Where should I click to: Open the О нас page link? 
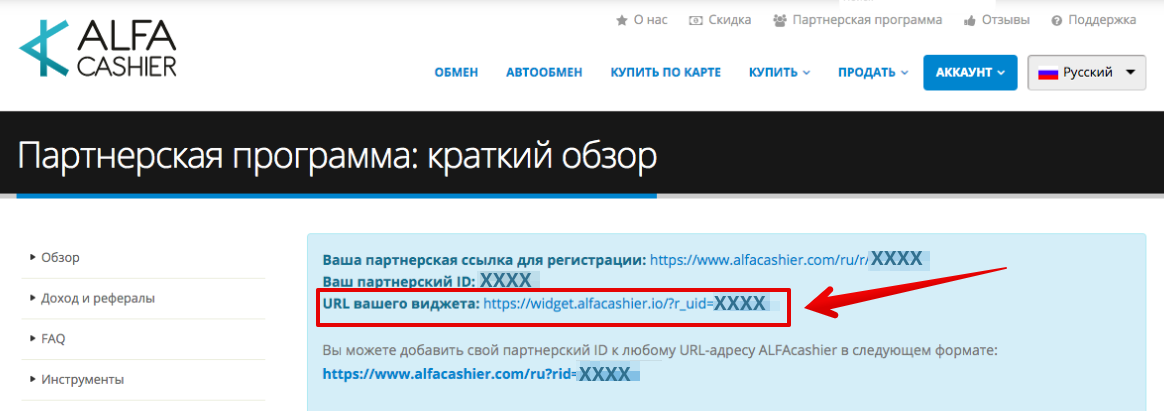pyautogui.click(x=650, y=20)
